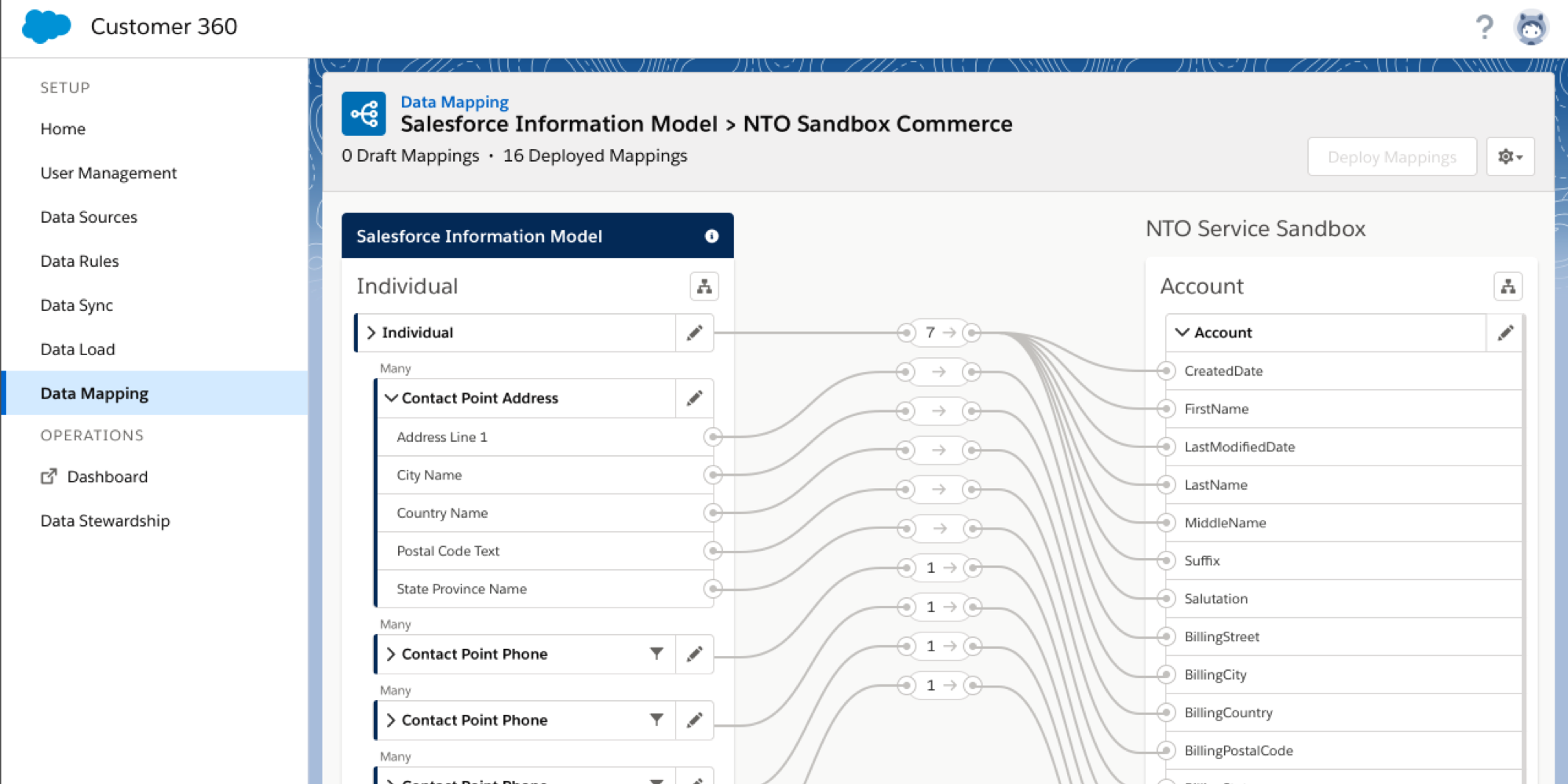
Task: Click the State Province Name connector node
Action: click(713, 589)
